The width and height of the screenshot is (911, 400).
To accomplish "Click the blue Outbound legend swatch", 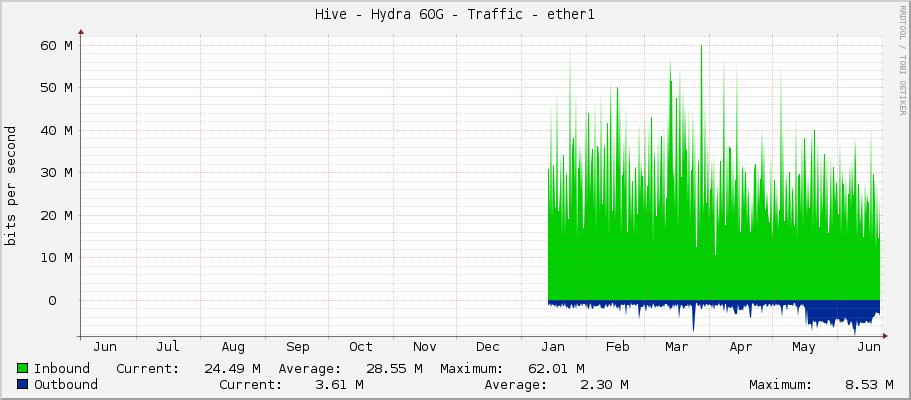I will click(23, 384).
